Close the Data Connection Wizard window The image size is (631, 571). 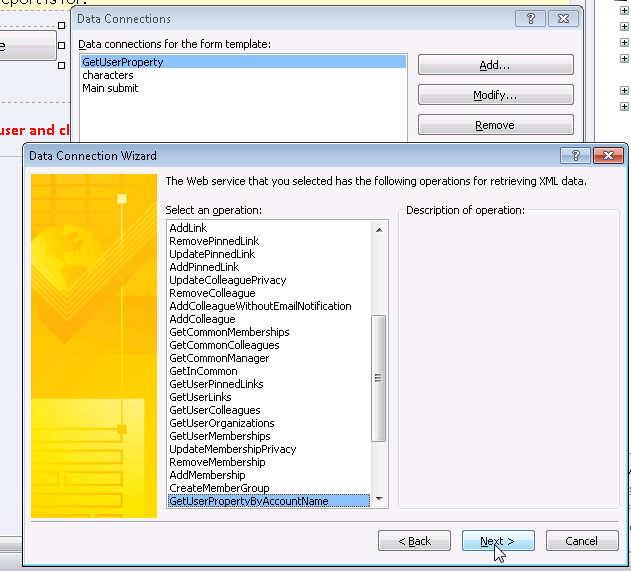pos(607,155)
